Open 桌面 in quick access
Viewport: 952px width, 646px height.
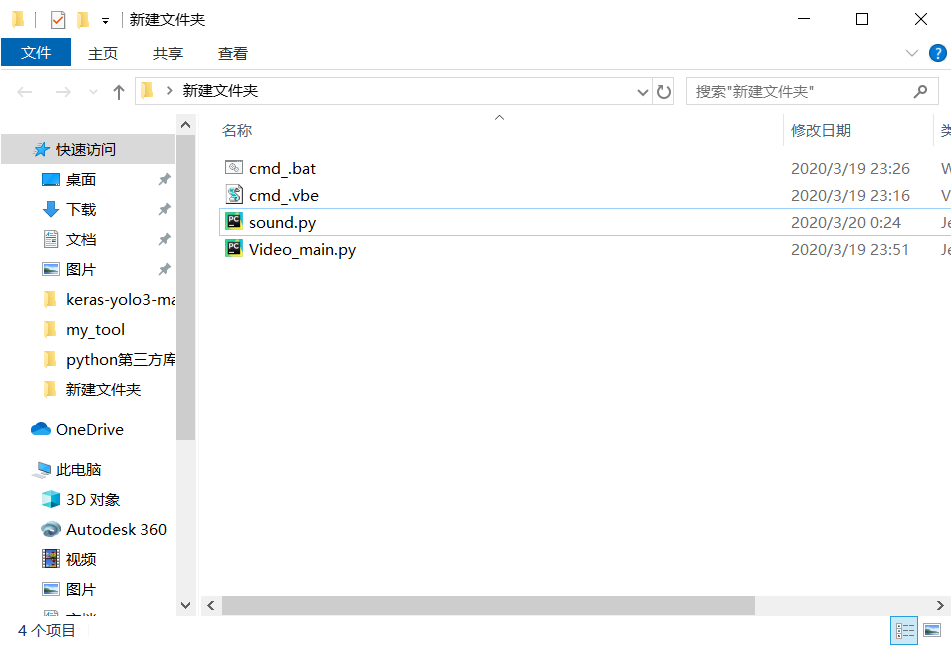click(x=81, y=180)
